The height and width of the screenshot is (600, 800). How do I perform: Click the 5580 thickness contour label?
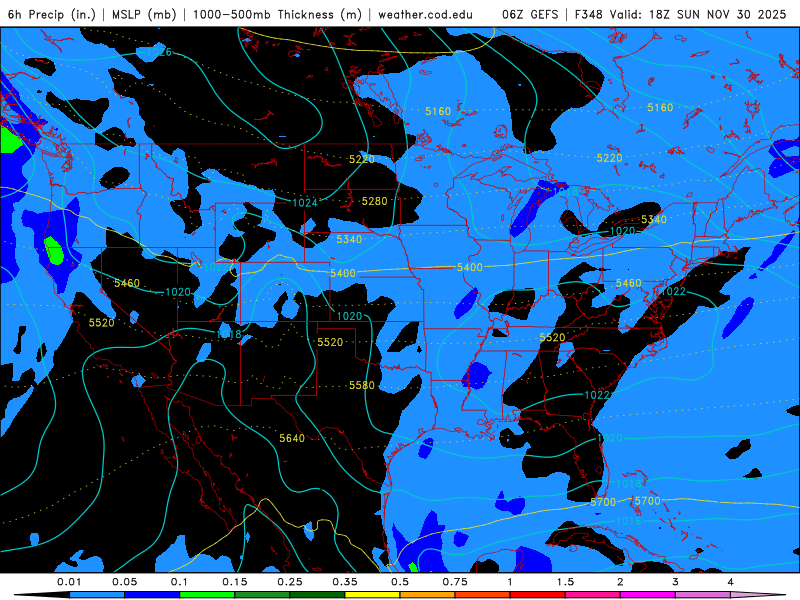362,385
